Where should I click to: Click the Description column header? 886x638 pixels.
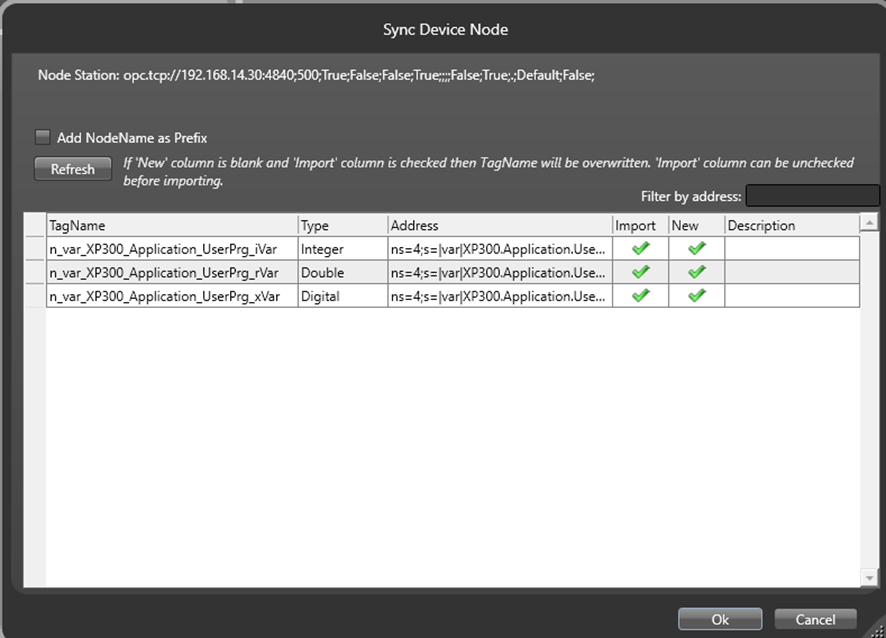tap(790, 226)
